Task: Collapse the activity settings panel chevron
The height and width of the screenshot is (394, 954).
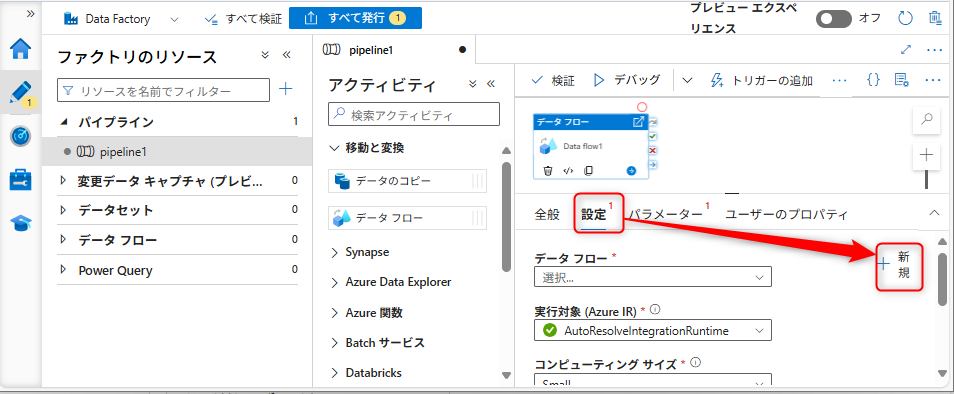Action: point(935,213)
